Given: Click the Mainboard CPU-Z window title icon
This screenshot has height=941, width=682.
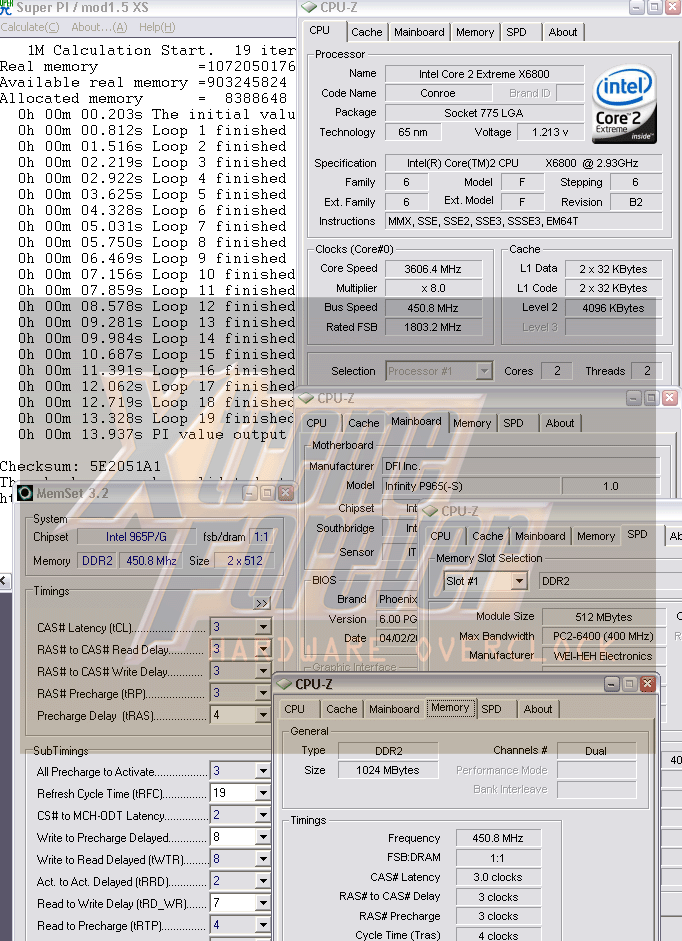Looking at the screenshot, I should pyautogui.click(x=306, y=398).
